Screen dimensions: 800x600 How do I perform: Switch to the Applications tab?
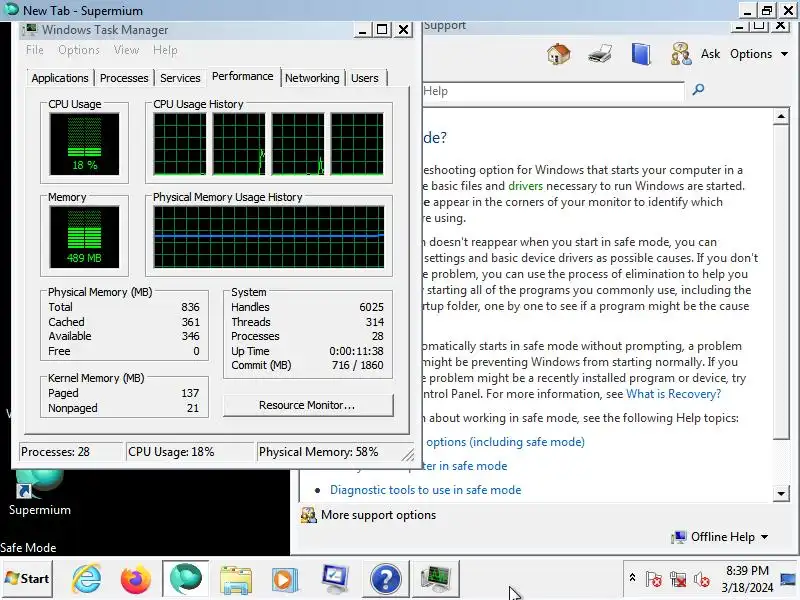tap(60, 78)
